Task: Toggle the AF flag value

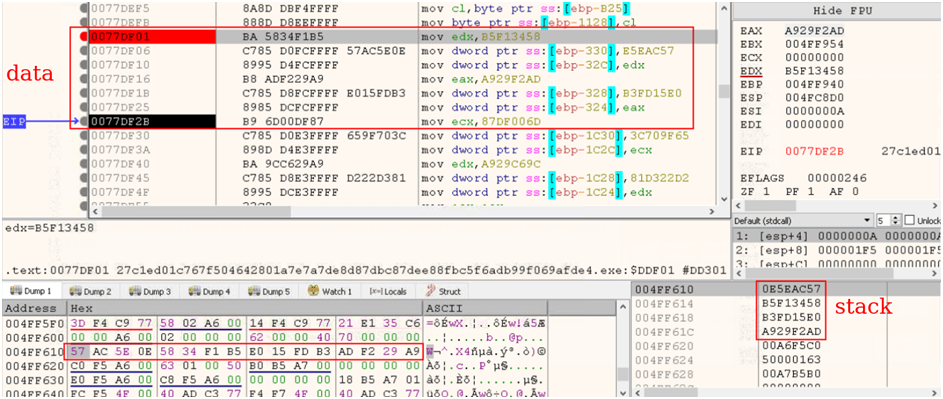Action: [856, 192]
